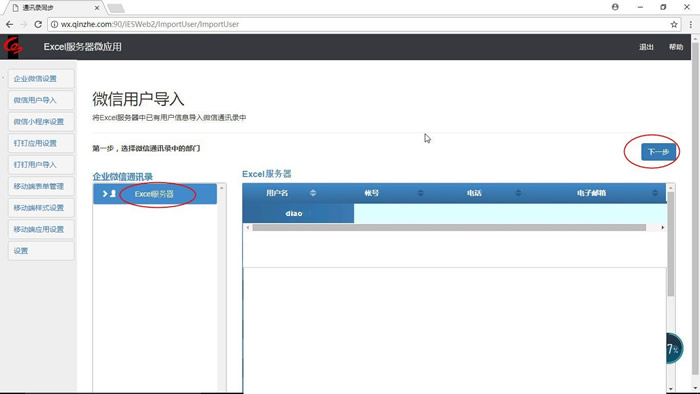Click the red Excel server logo

pyautogui.click(x=12, y=46)
